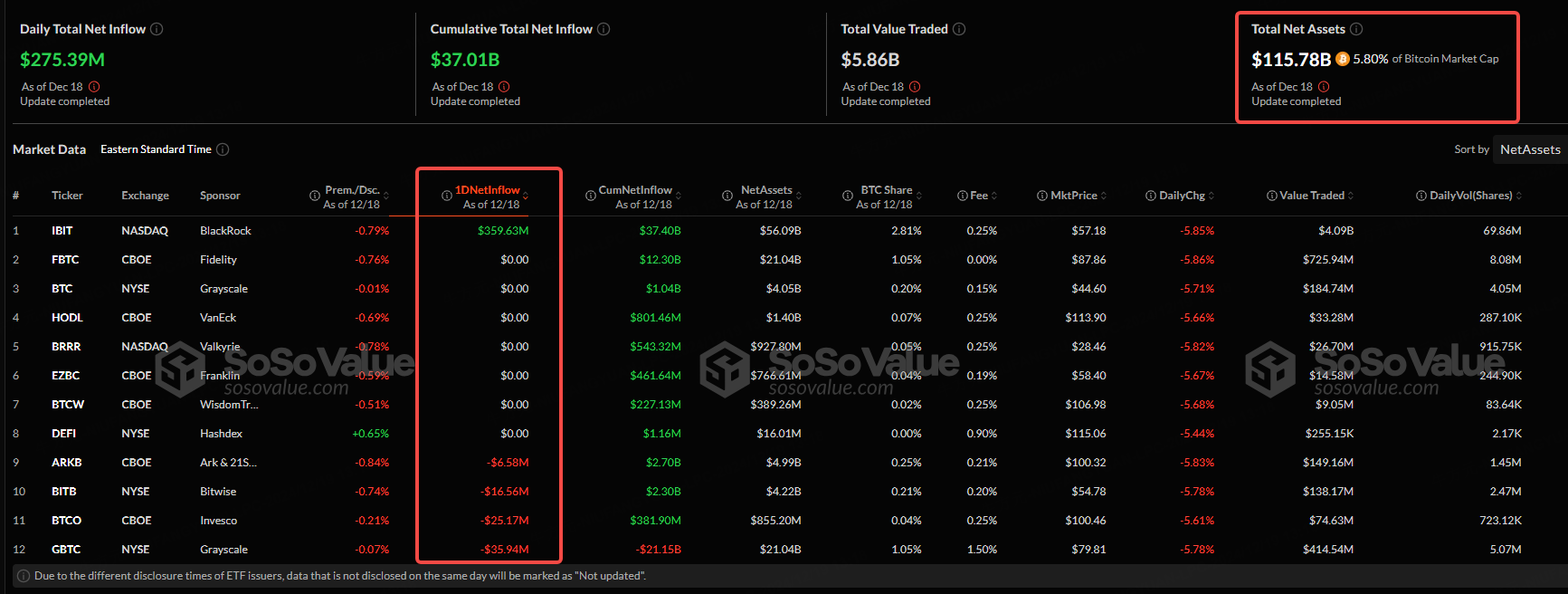Click info icon before DailyChg column header
Screen dimensions: 1568x594
click(1151, 196)
